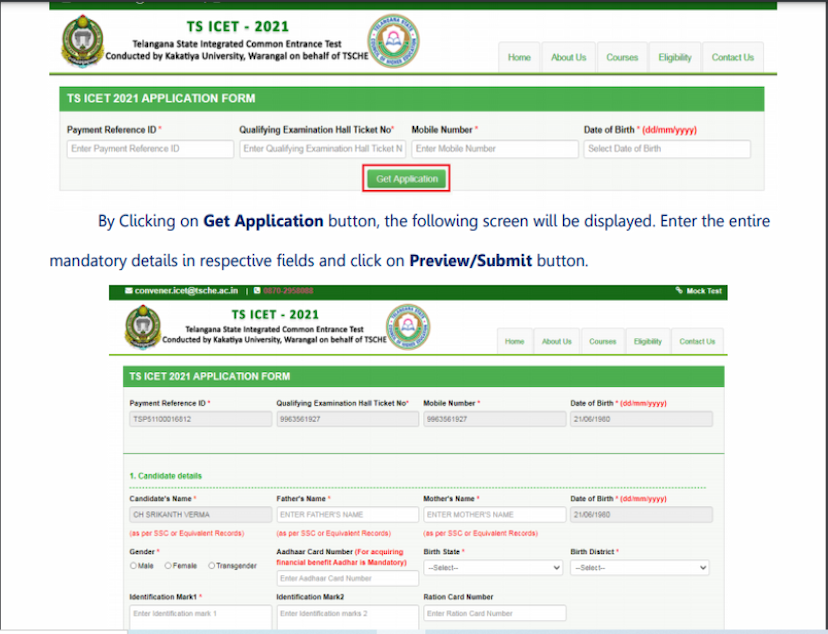
Task: Click the Kakatiya University logo in the lower form header
Action: [142, 326]
